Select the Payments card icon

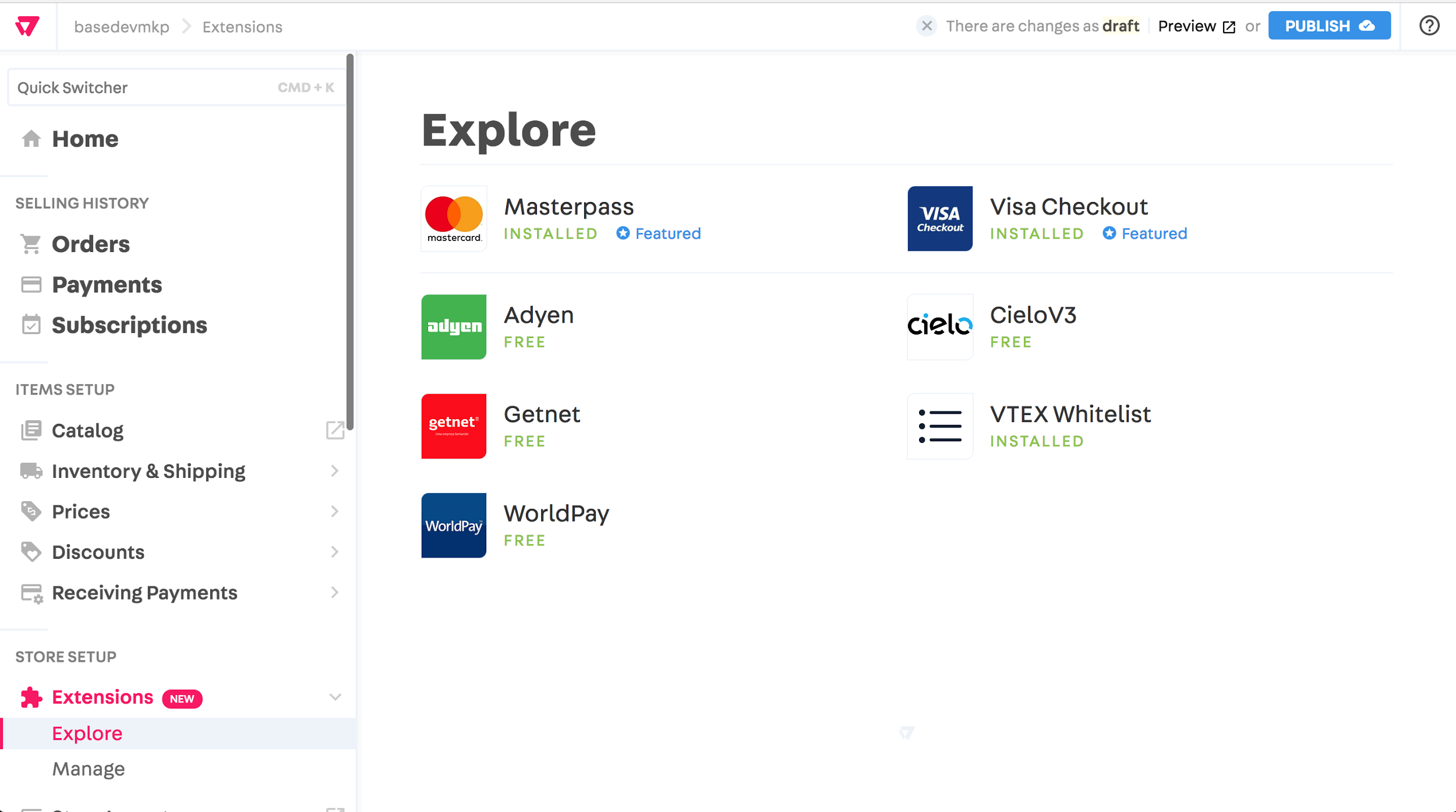[31, 284]
